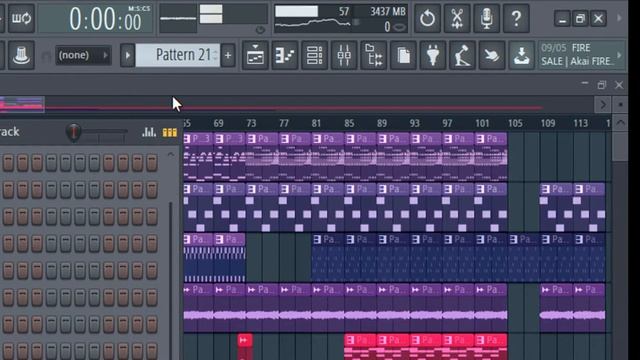Click the graph bars icon in channel rack

[x=149, y=132]
